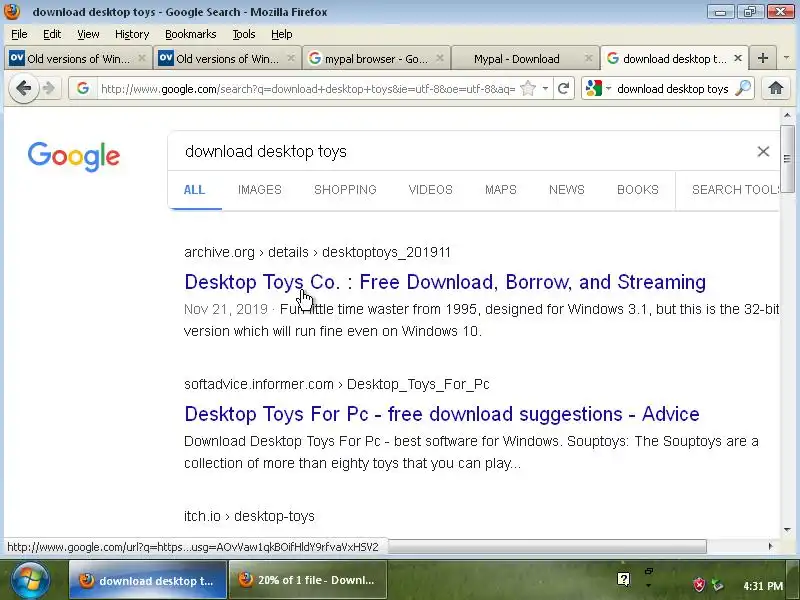The height and width of the screenshot is (600, 800).
Task: Click the Firefox URL address field
Action: [x=308, y=89]
